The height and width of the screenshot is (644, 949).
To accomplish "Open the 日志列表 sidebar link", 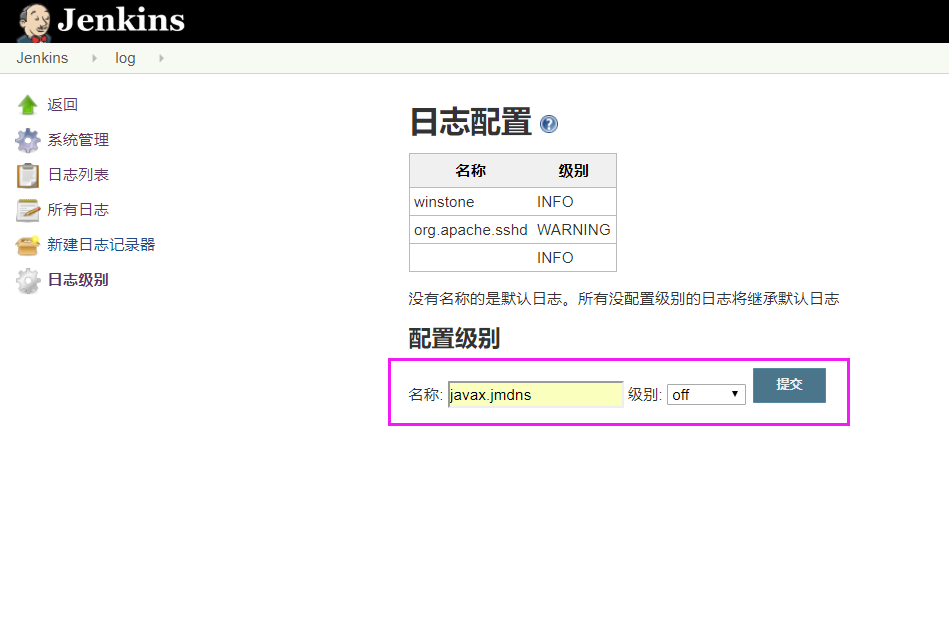I will pos(78,175).
